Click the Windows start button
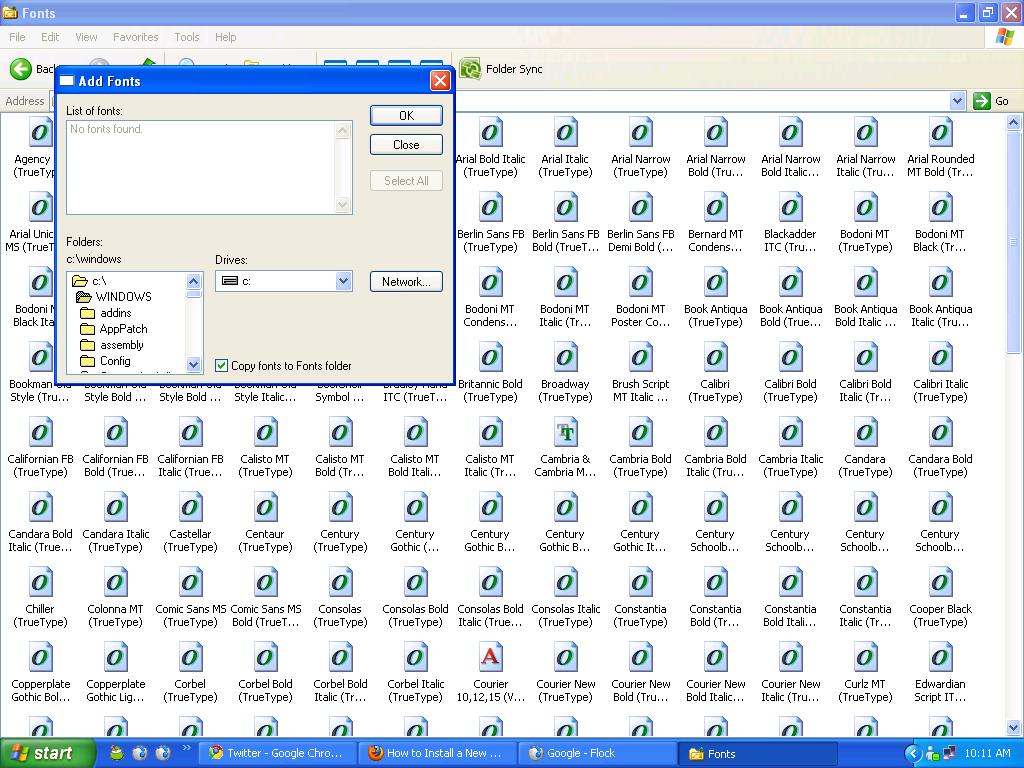 (47, 753)
